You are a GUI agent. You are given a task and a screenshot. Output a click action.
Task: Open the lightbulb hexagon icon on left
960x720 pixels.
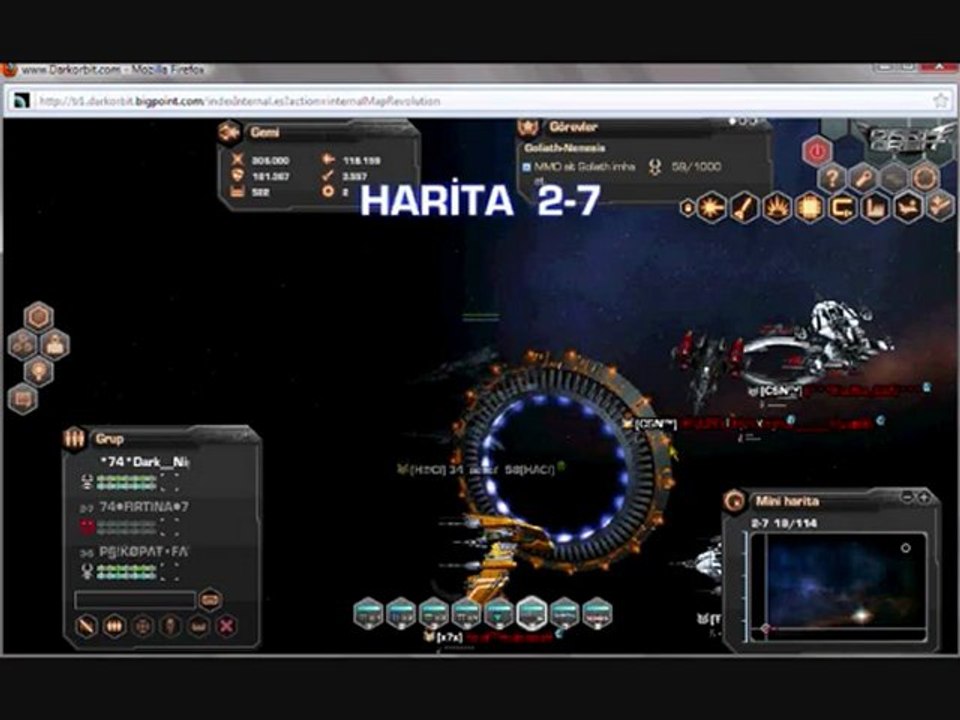pyautogui.click(x=39, y=372)
